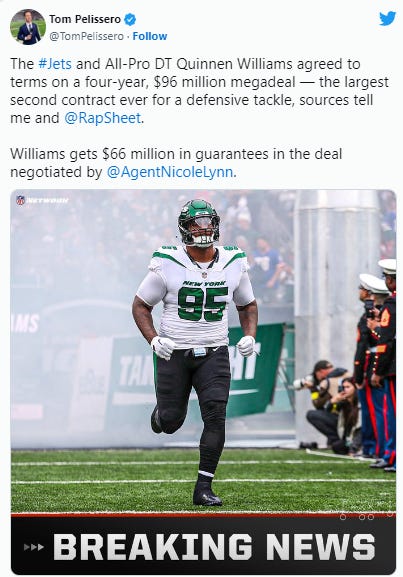The width and height of the screenshot is (403, 577).
Task: Click the green 95 jersey number
Action: click(x=202, y=304)
